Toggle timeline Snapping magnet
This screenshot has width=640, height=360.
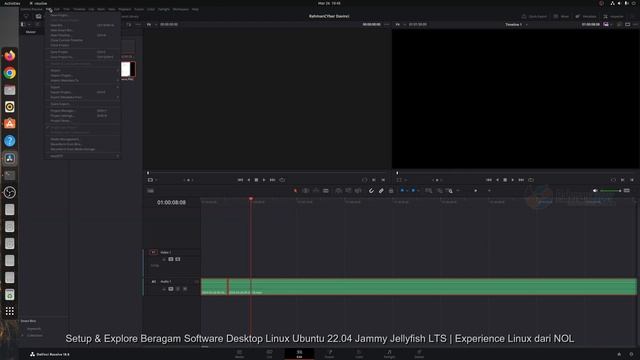pyautogui.click(x=371, y=191)
